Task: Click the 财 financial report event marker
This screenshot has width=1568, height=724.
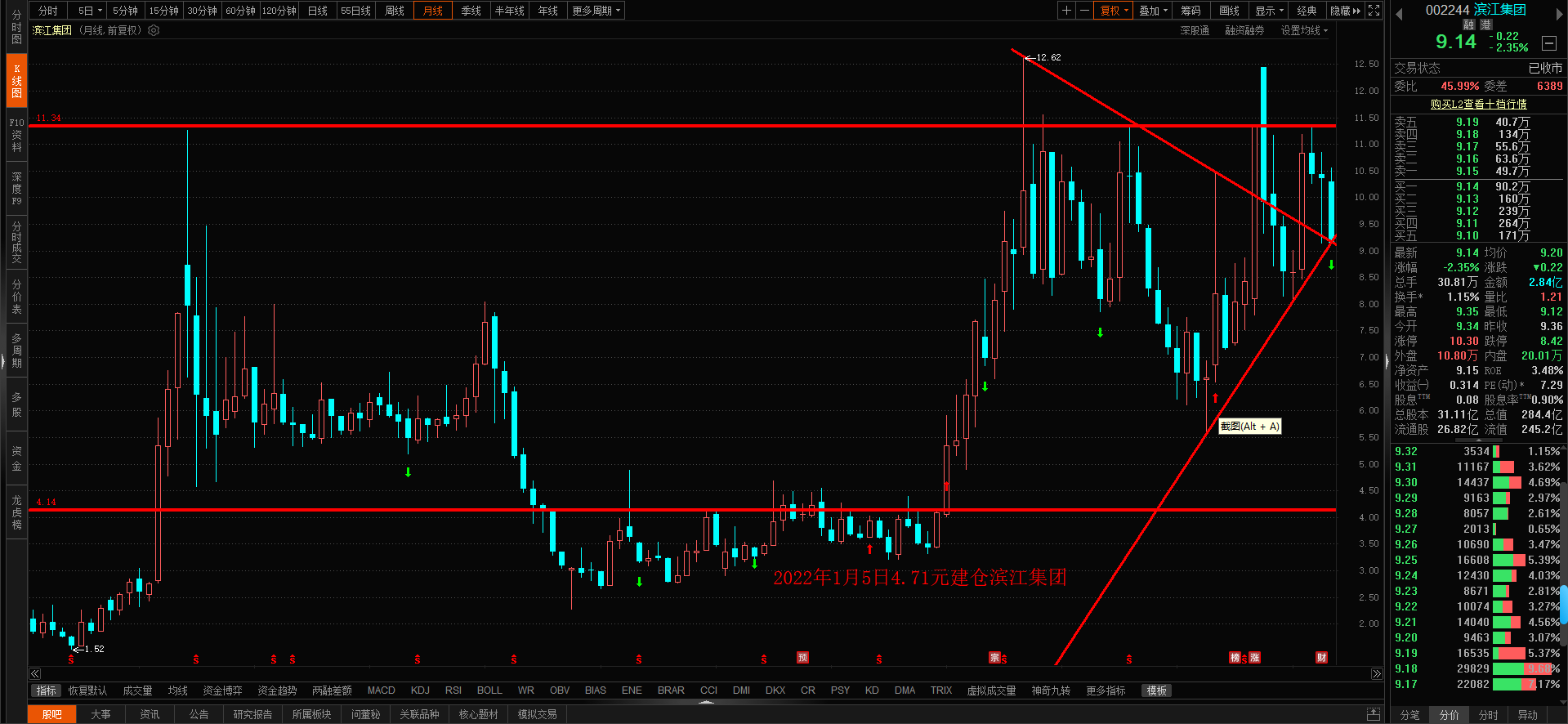Action: click(x=1321, y=657)
